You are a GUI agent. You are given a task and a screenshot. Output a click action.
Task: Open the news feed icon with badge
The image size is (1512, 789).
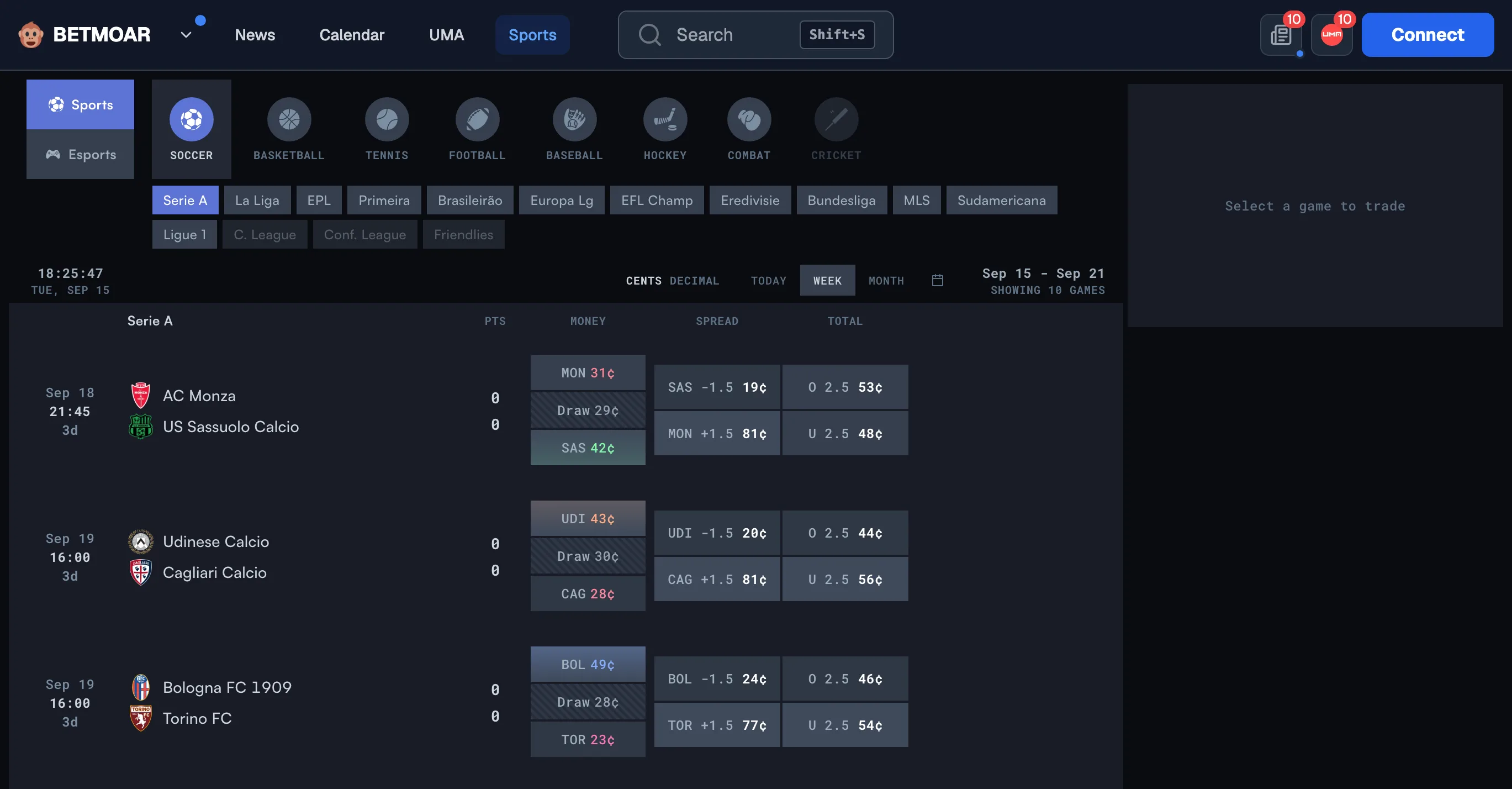click(x=1281, y=35)
